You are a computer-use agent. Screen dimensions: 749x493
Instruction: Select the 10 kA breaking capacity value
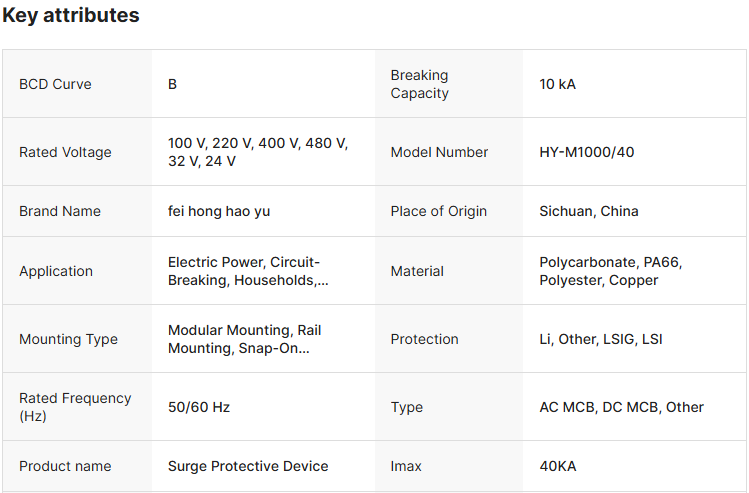[x=557, y=84]
